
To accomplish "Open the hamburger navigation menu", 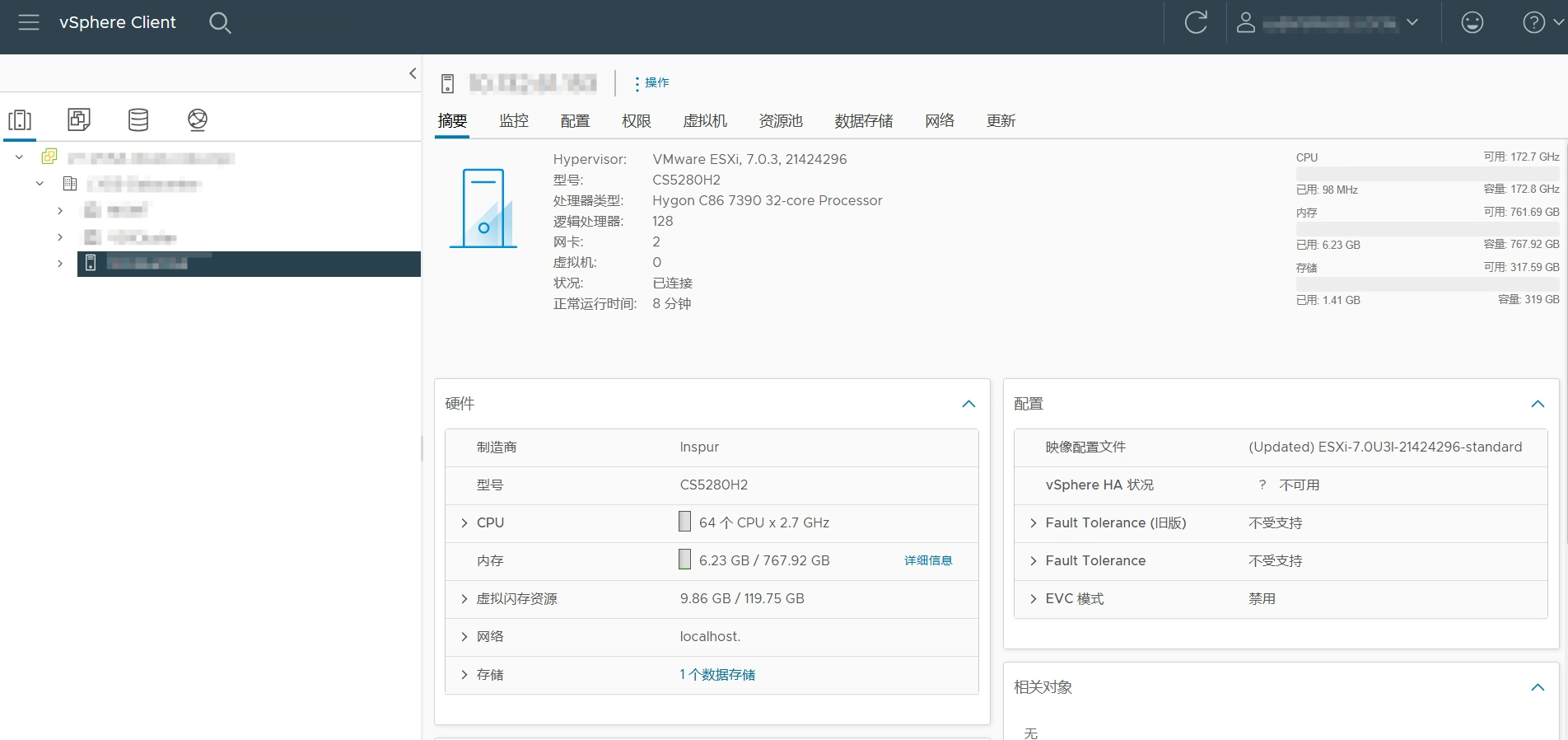I will tap(29, 22).
